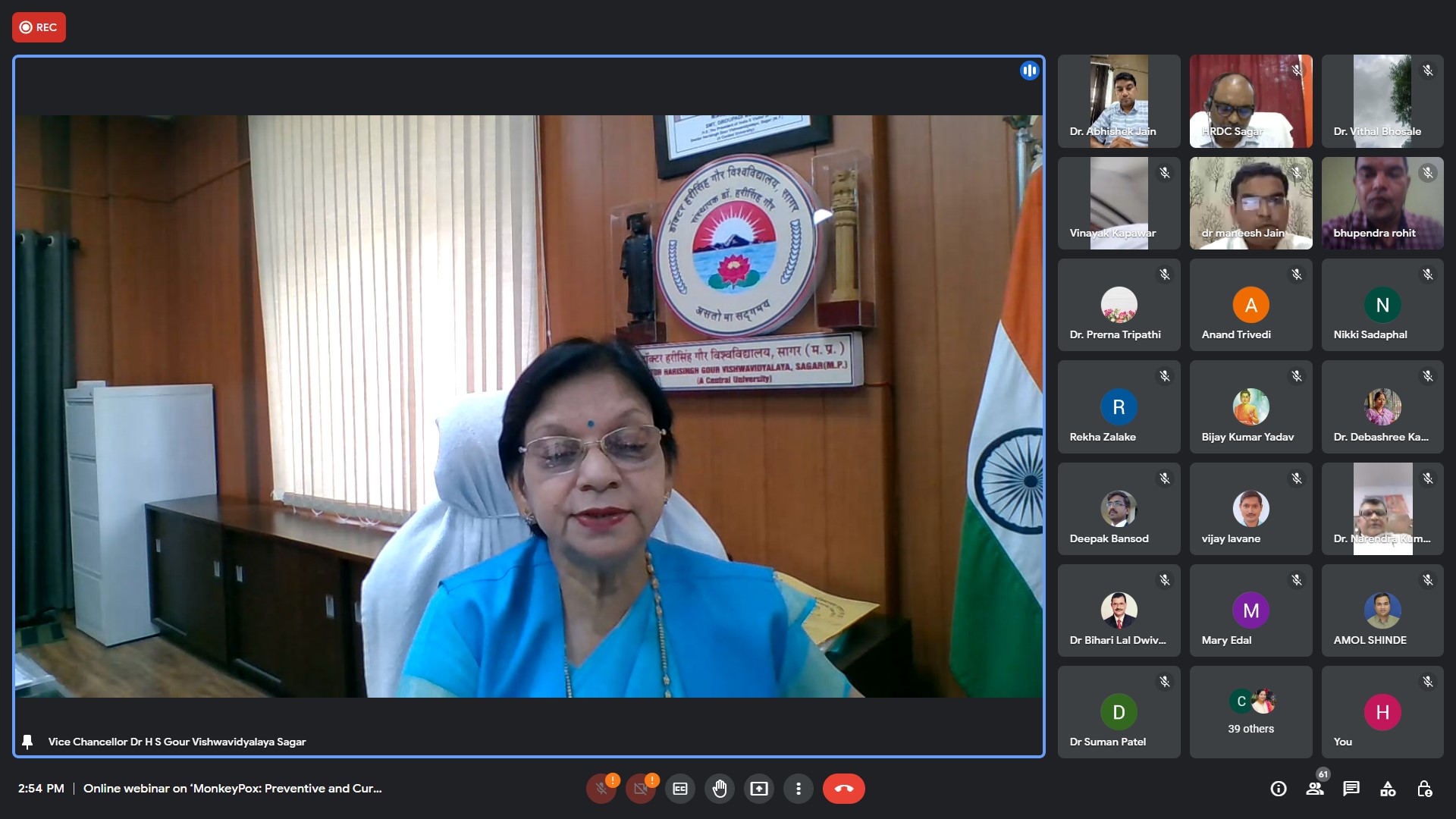Leave the call with red button
The image size is (1456, 819).
843,789
